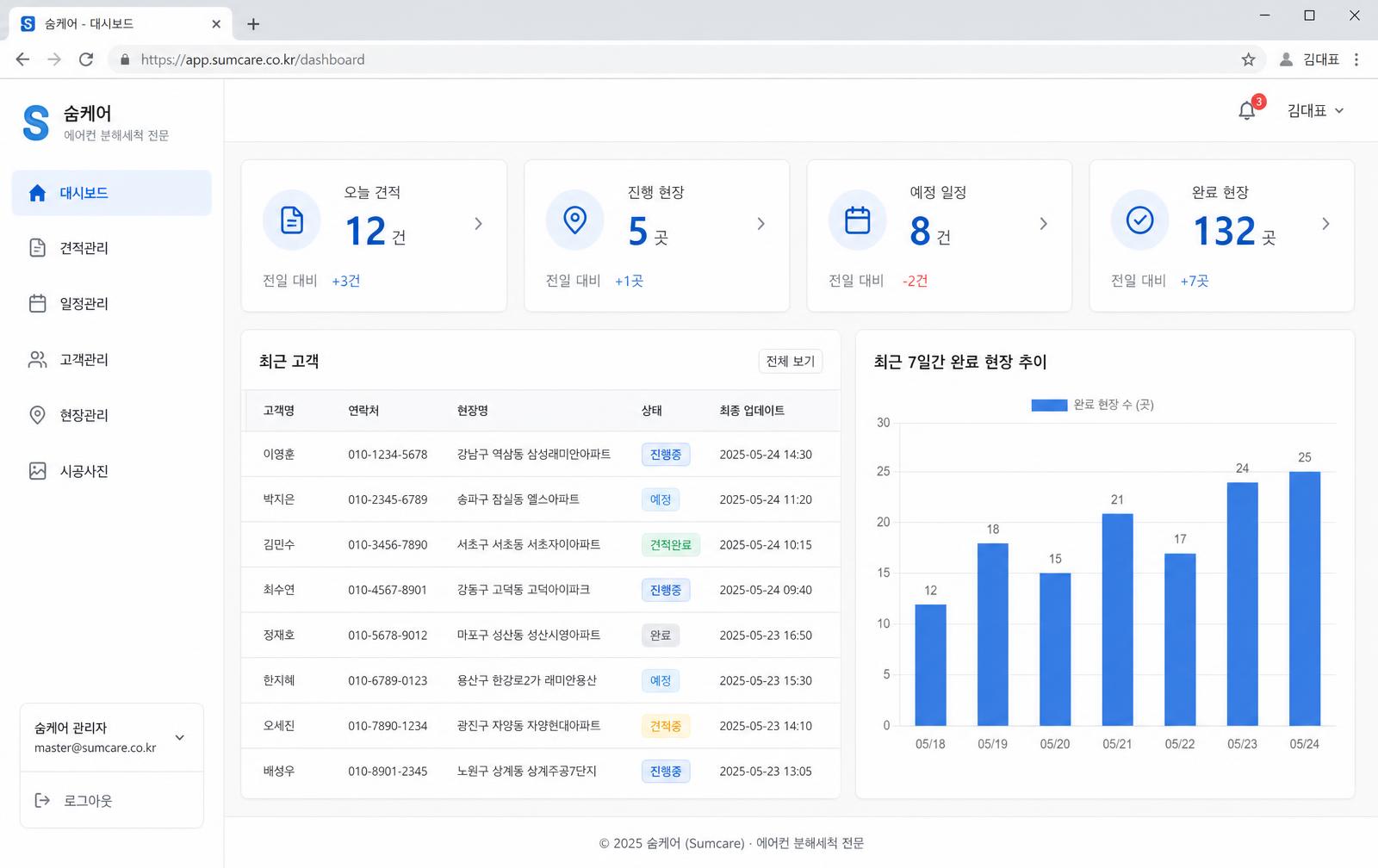Open the browser three-dot menu
Viewport: 1378px width, 868px height.
[1356, 59]
